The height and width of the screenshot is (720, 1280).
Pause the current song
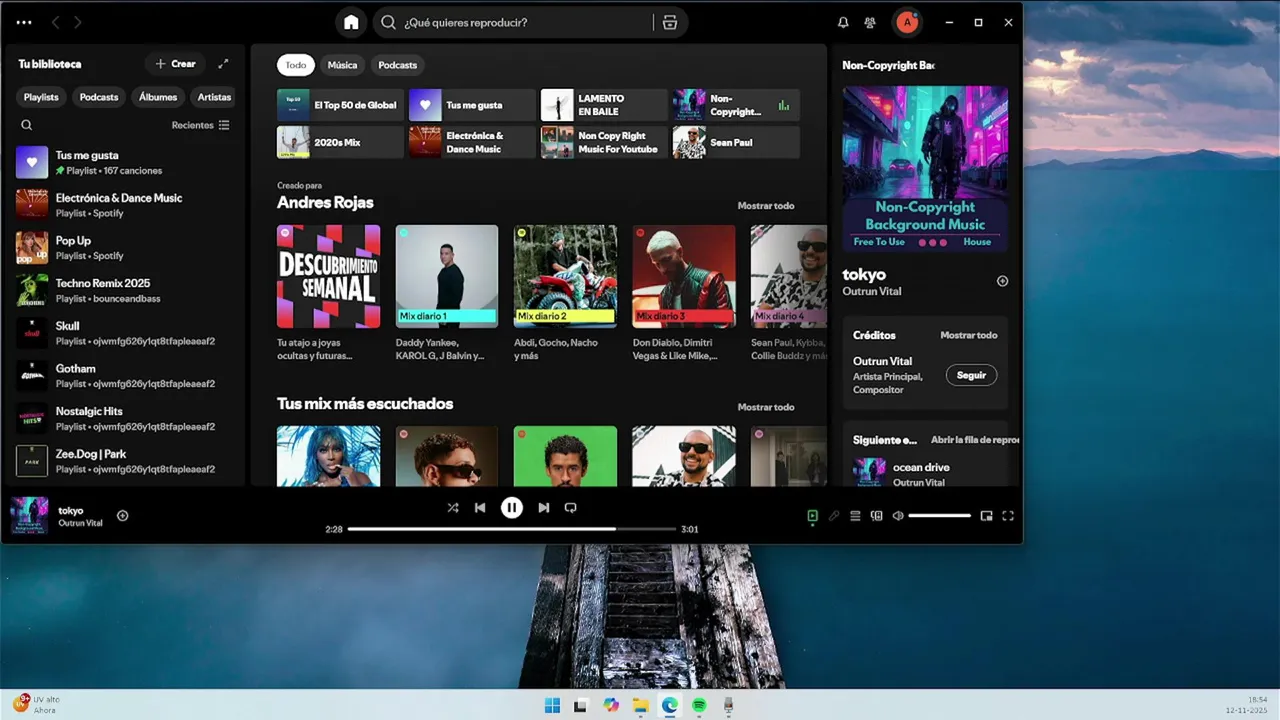[x=512, y=508]
